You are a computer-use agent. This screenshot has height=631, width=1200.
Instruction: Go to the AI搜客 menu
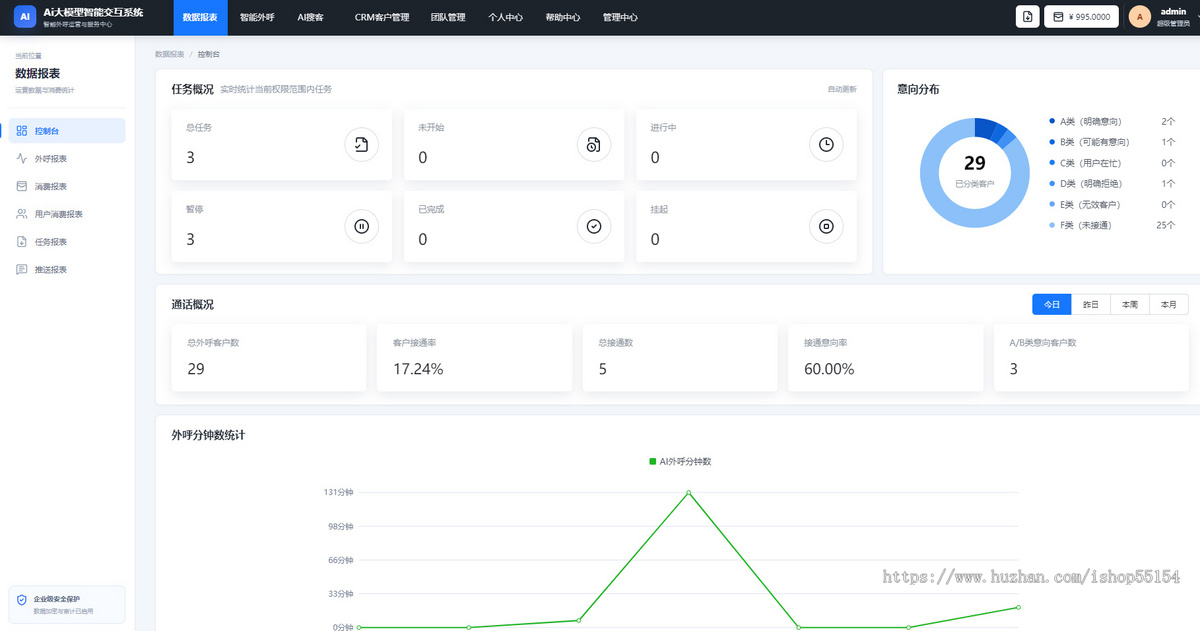click(311, 17)
